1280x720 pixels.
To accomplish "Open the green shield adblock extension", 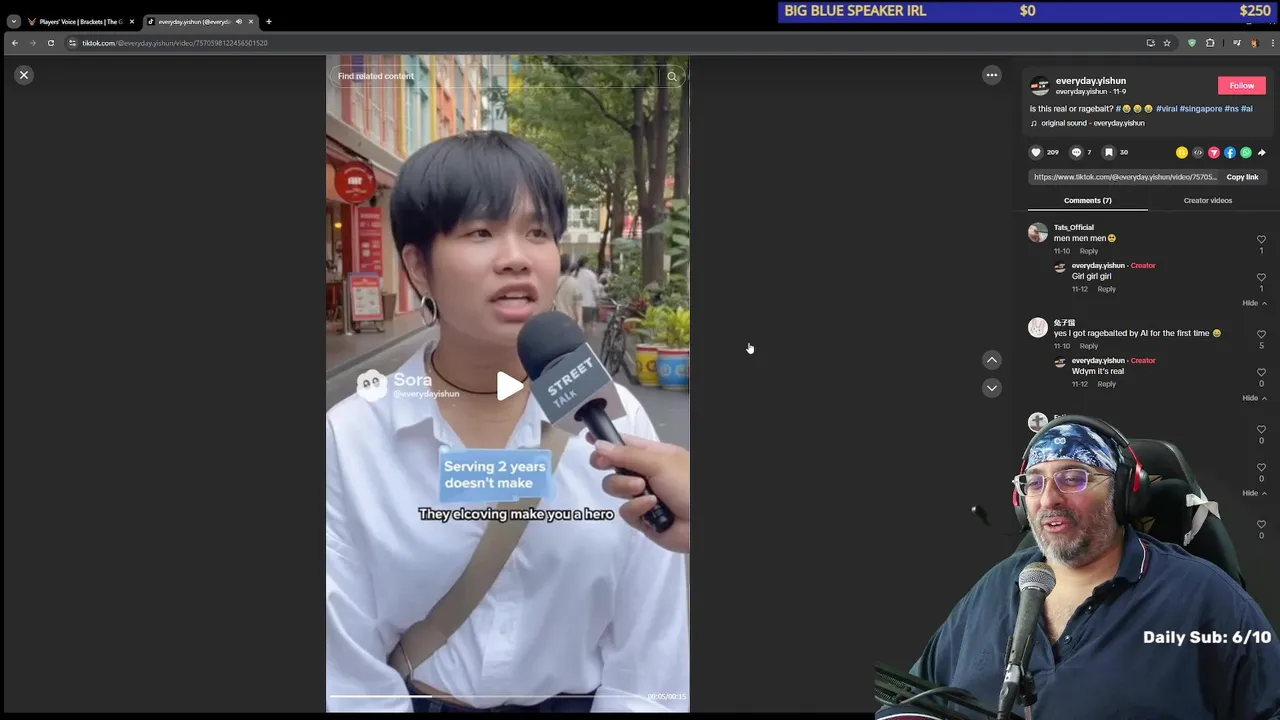I will (1191, 43).
